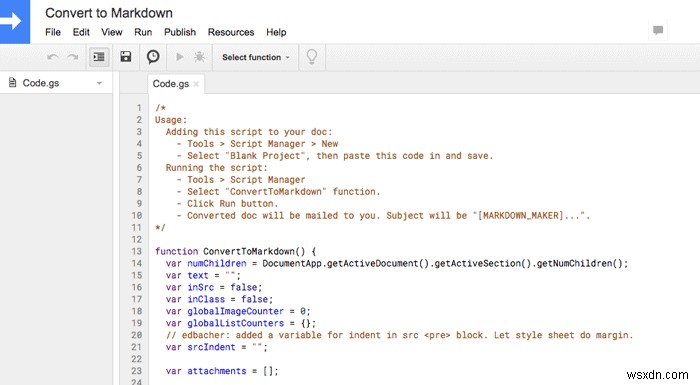Click the 'var srcIndent' code line
The image size is (700, 385).
217,347
